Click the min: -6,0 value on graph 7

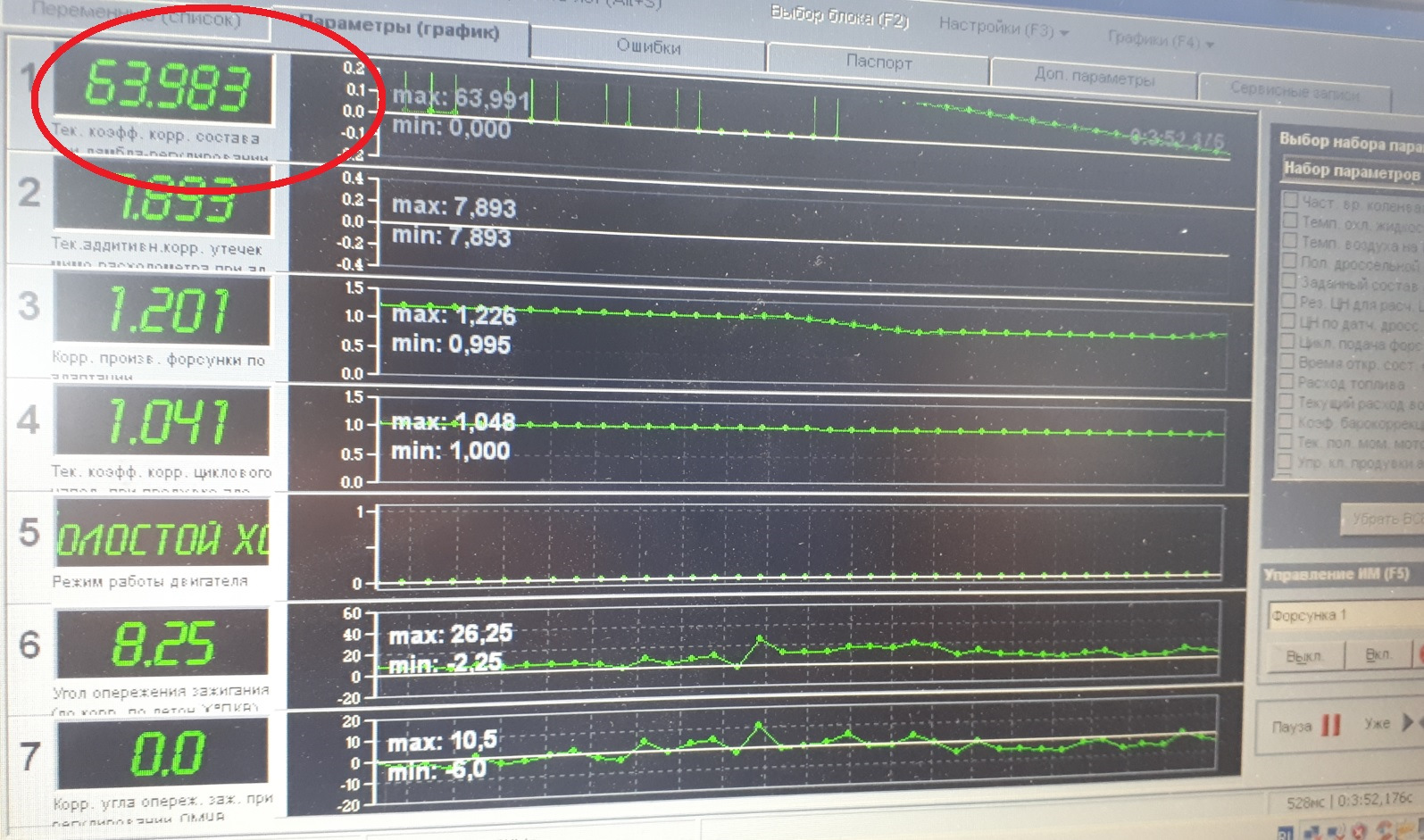pyautogui.click(x=437, y=769)
